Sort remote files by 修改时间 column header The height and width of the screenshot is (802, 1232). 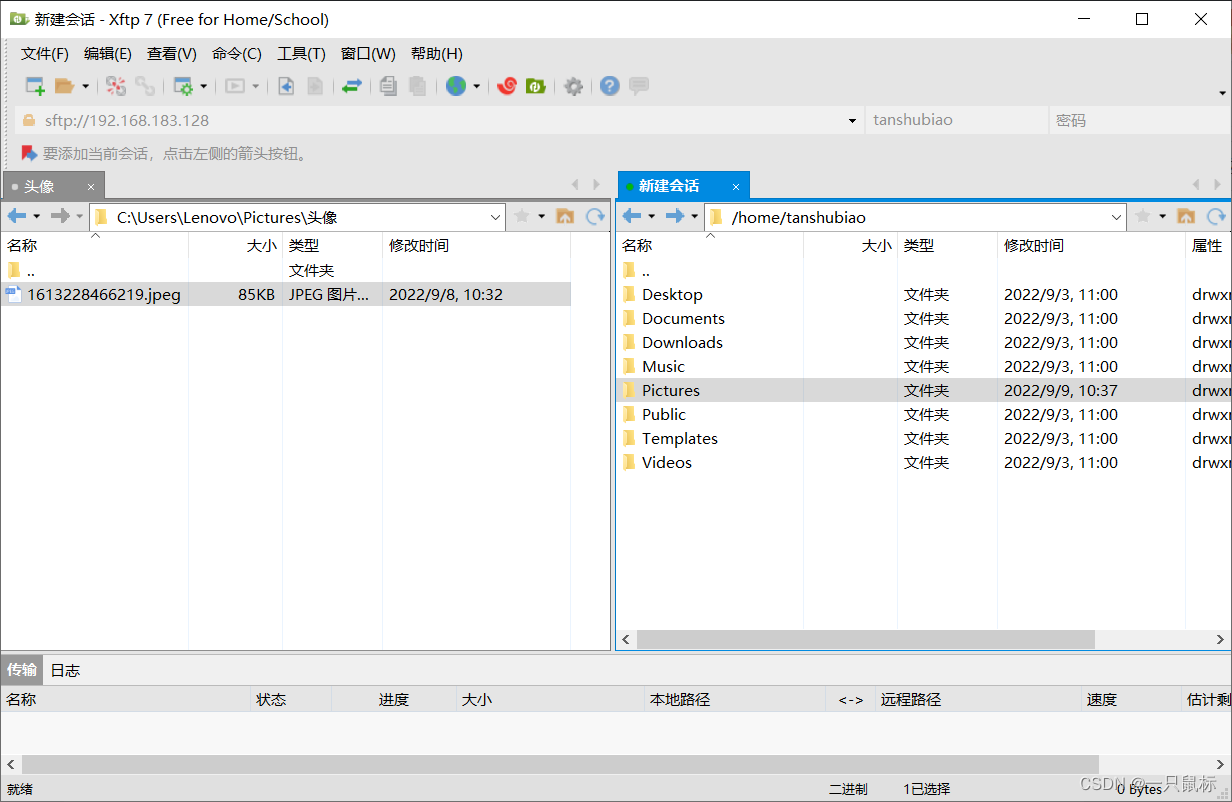coord(1034,245)
